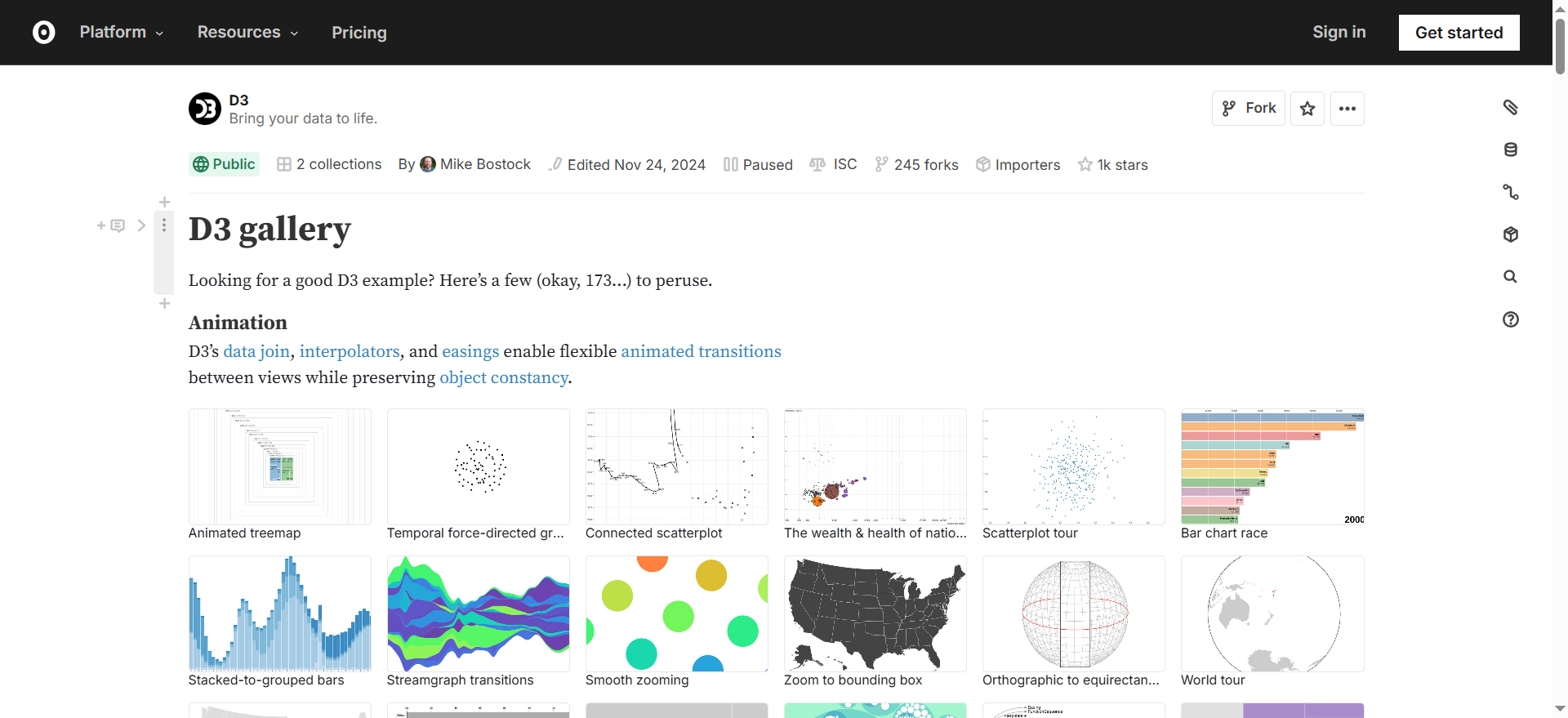Open the secrets/connections icon in sidebar
The image size is (1568, 718).
coord(1511,192)
